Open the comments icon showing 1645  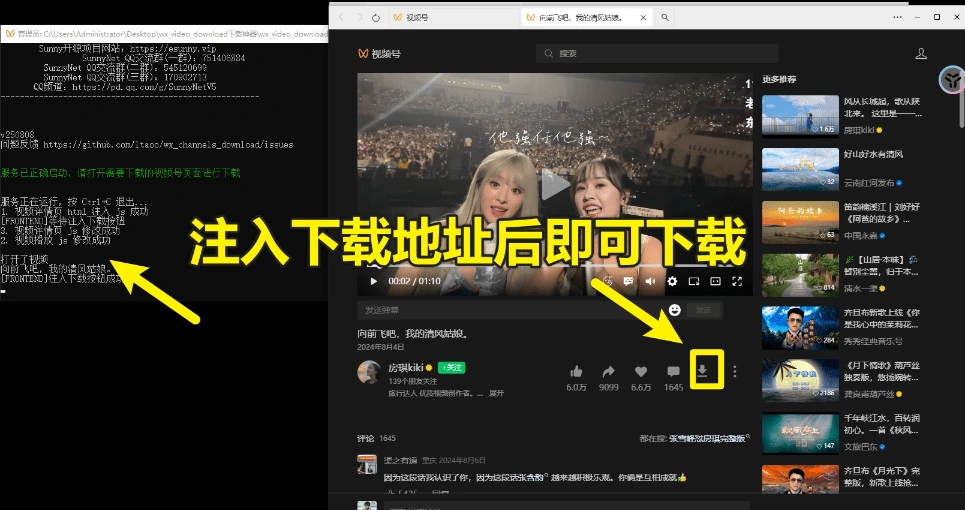[673, 371]
